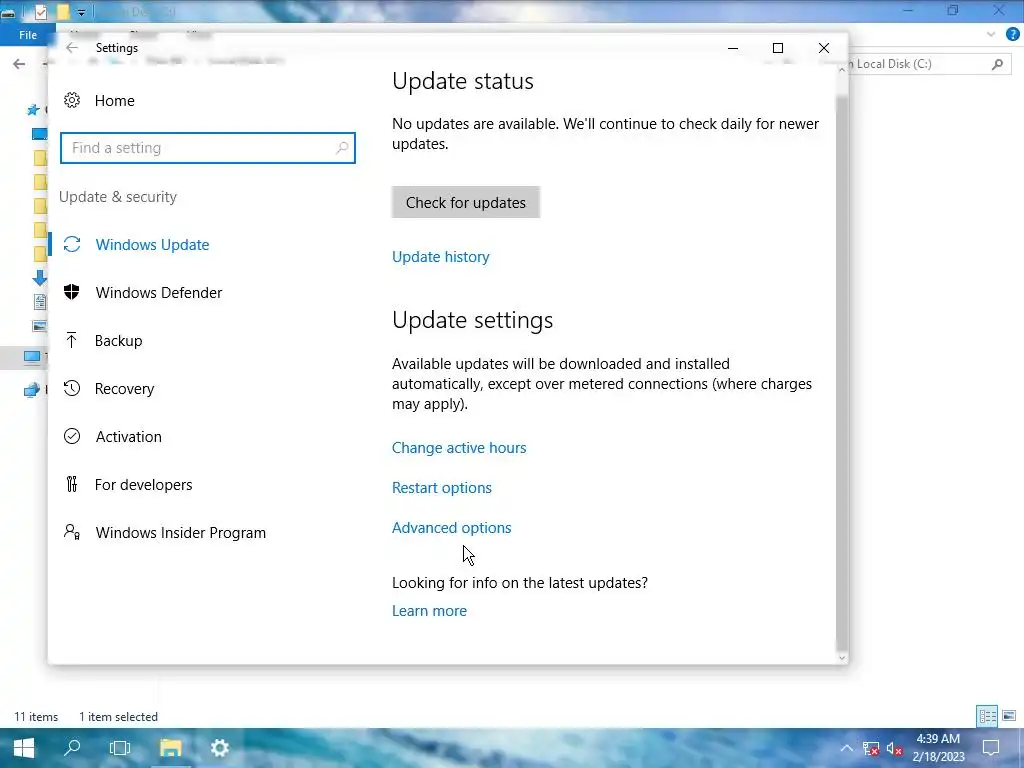
Task: Click the search magnifier in Find a setting
Action: pos(342,148)
